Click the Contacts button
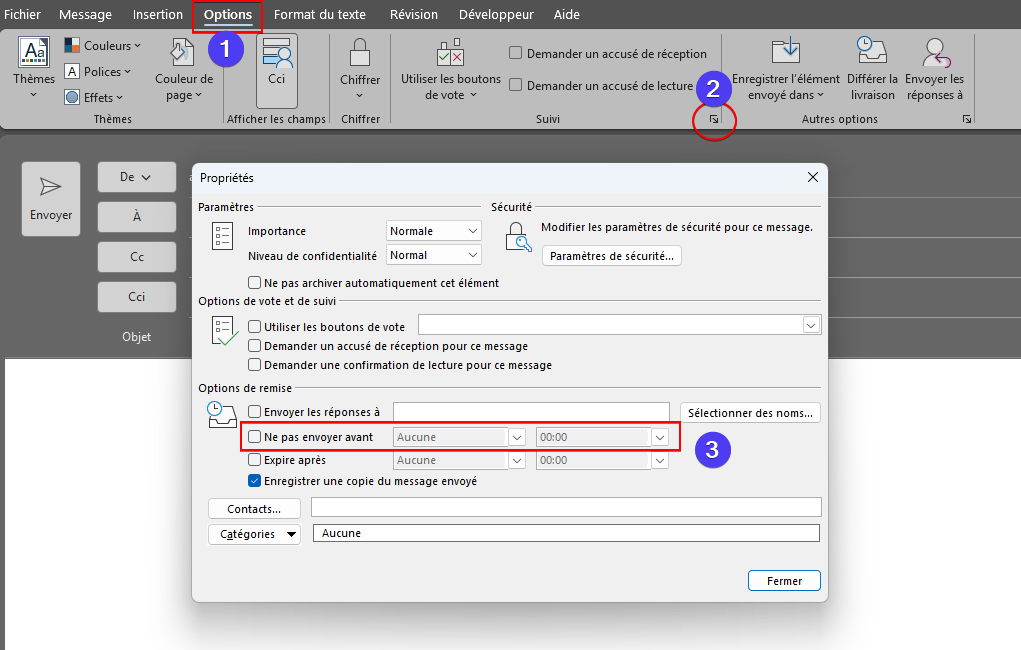Viewport: 1021px width, 650px height. click(254, 509)
